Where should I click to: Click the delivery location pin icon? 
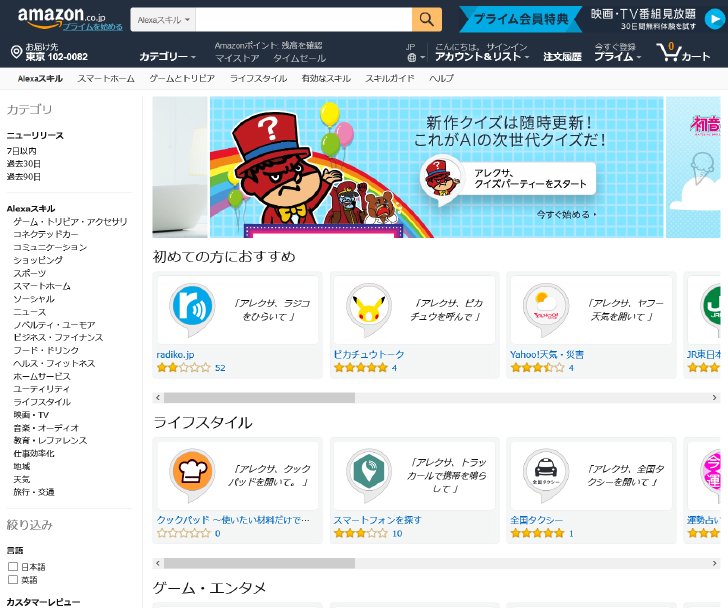[x=16, y=52]
